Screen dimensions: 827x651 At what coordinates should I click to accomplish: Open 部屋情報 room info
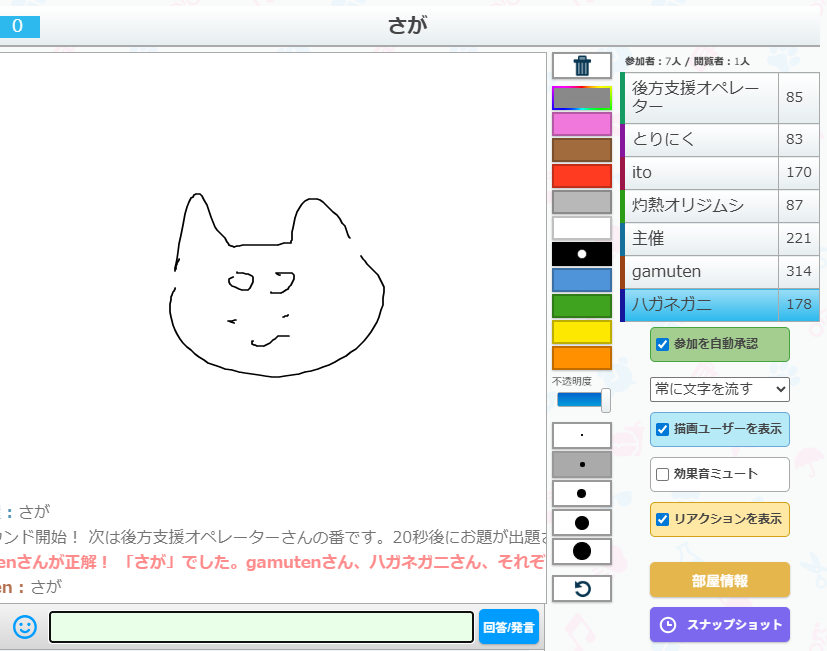pyautogui.click(x=719, y=580)
